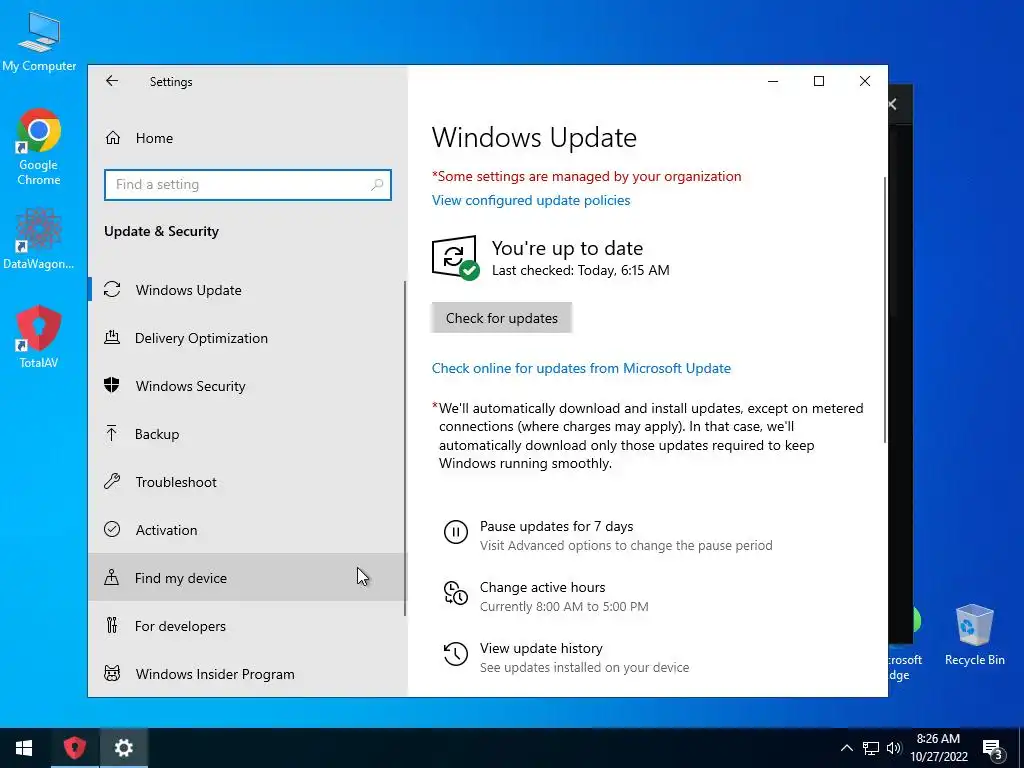Click the pause icon next to Pause updates

[x=456, y=532]
